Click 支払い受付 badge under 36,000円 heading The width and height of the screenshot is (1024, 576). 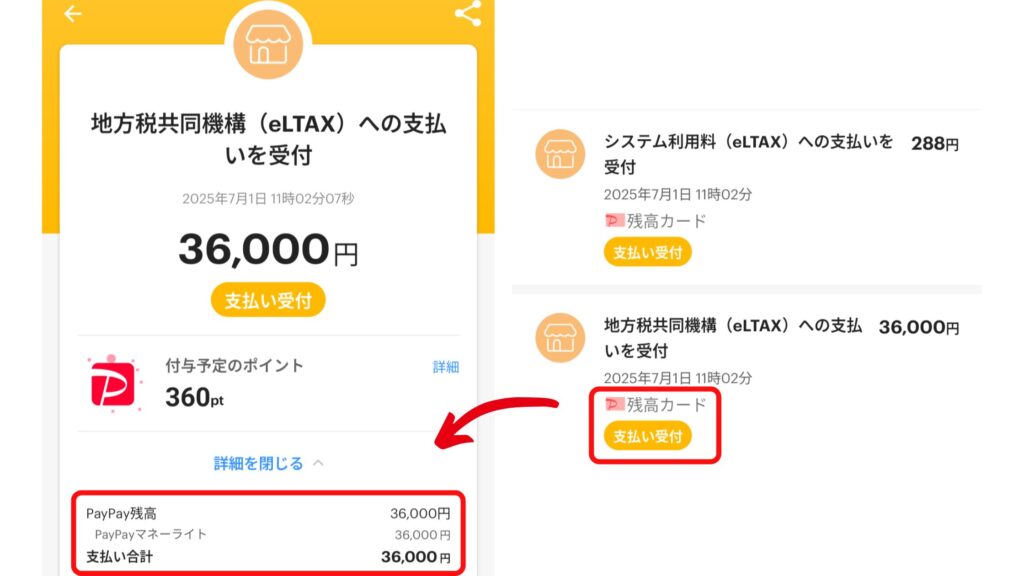coord(268,300)
